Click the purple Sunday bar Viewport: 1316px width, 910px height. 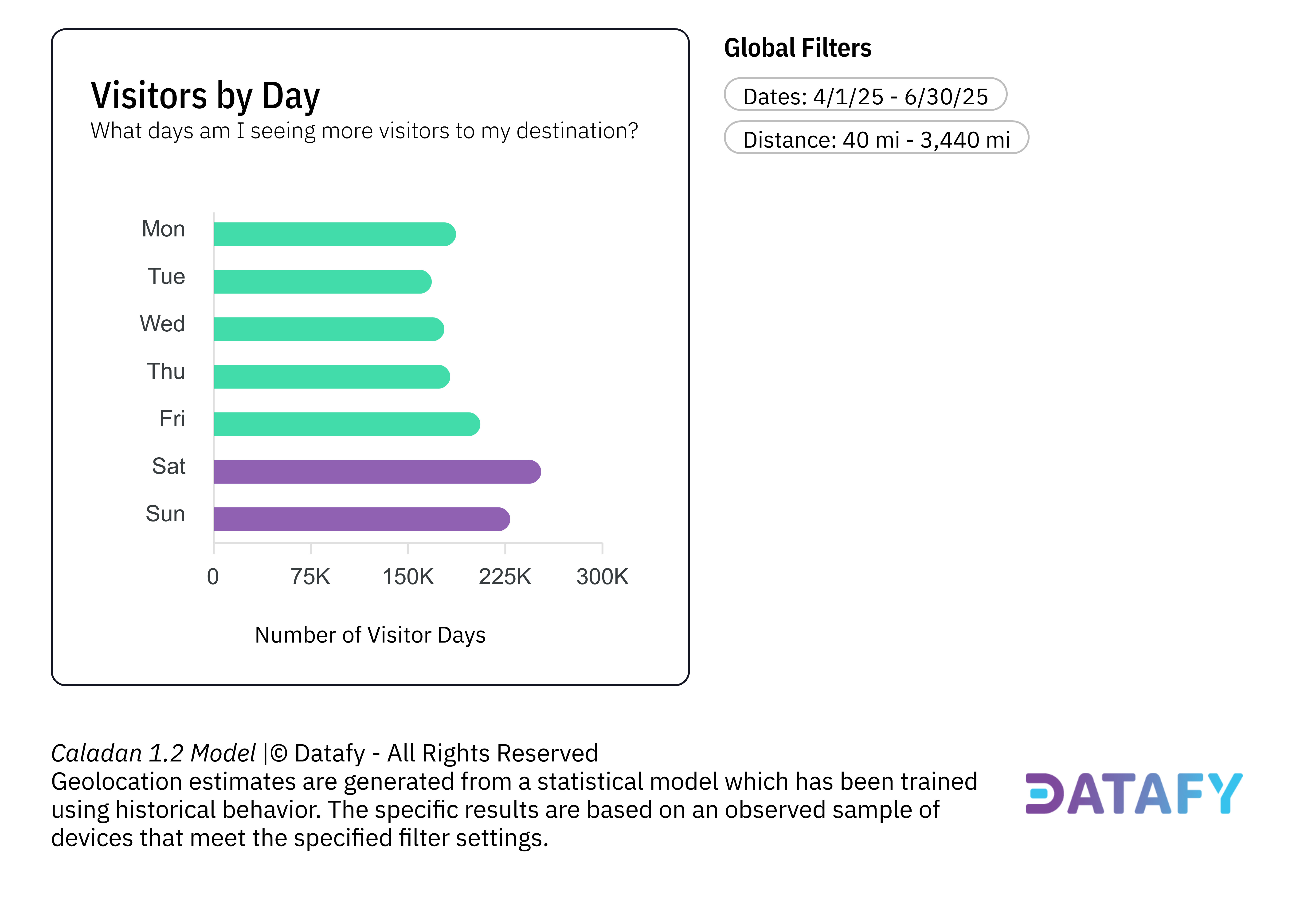tap(361, 519)
